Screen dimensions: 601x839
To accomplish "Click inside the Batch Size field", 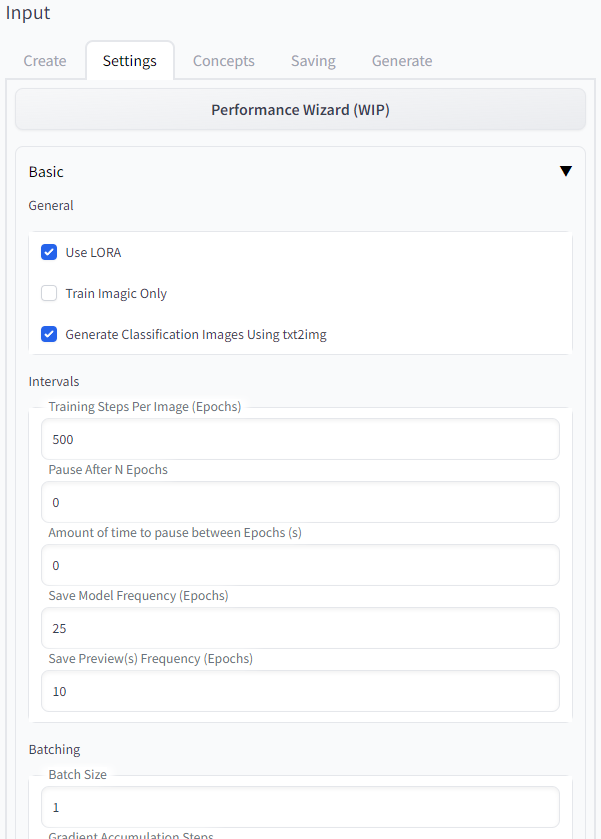I will coord(300,807).
